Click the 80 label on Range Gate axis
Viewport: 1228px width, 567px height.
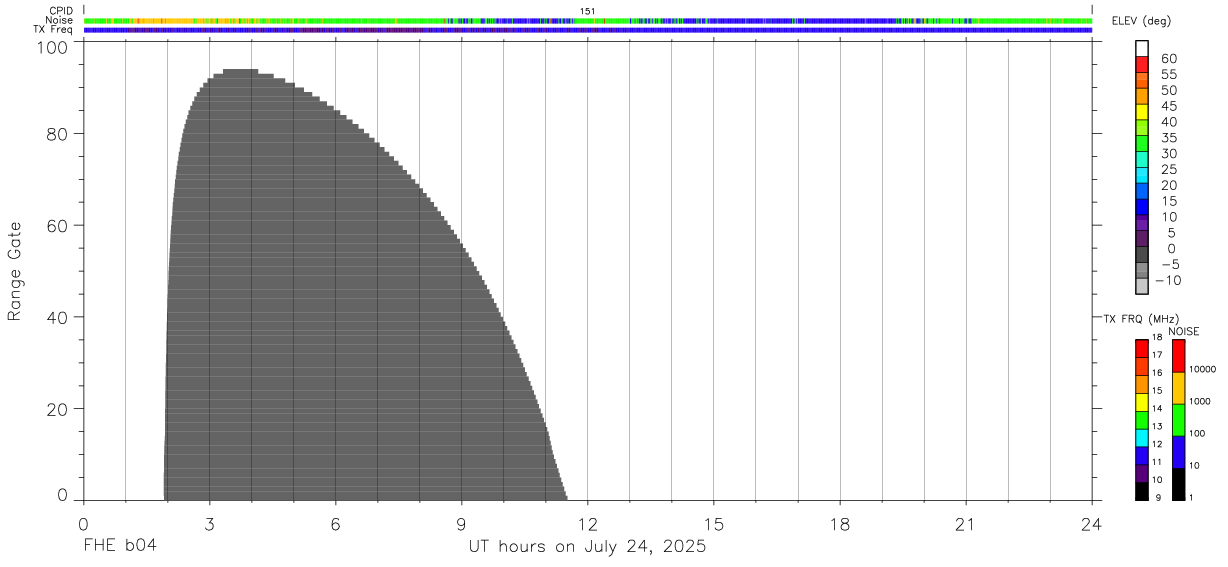pyautogui.click(x=59, y=134)
